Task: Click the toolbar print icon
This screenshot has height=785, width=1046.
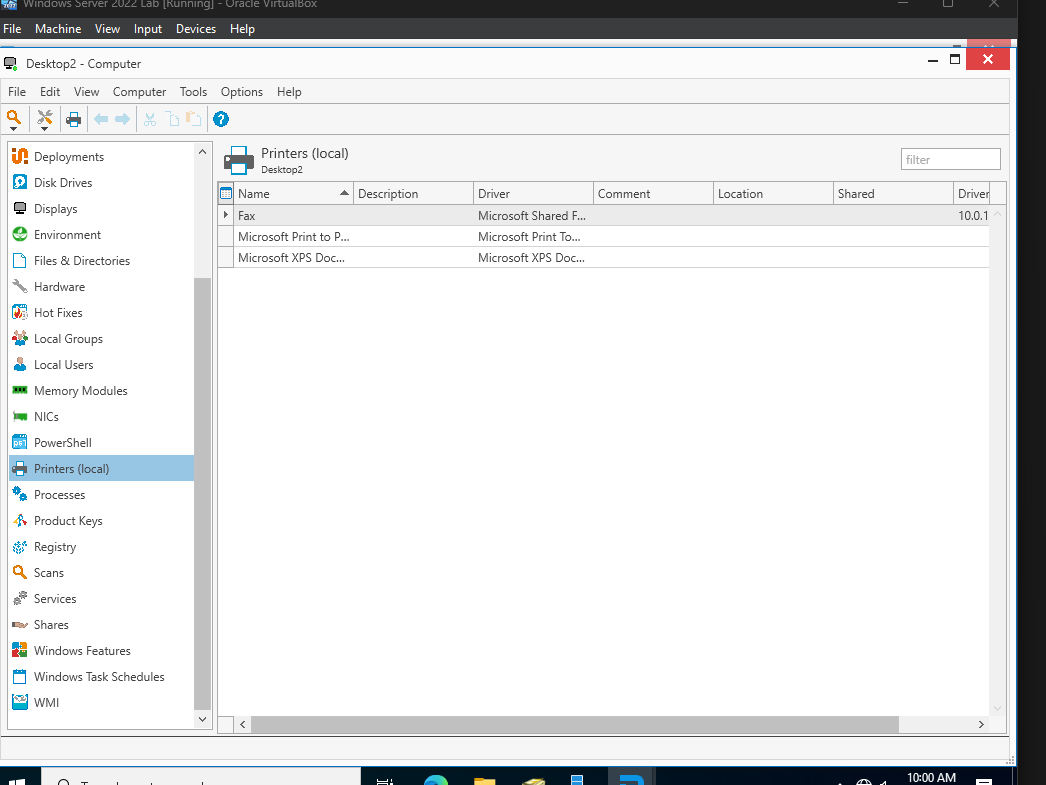Action: point(73,119)
